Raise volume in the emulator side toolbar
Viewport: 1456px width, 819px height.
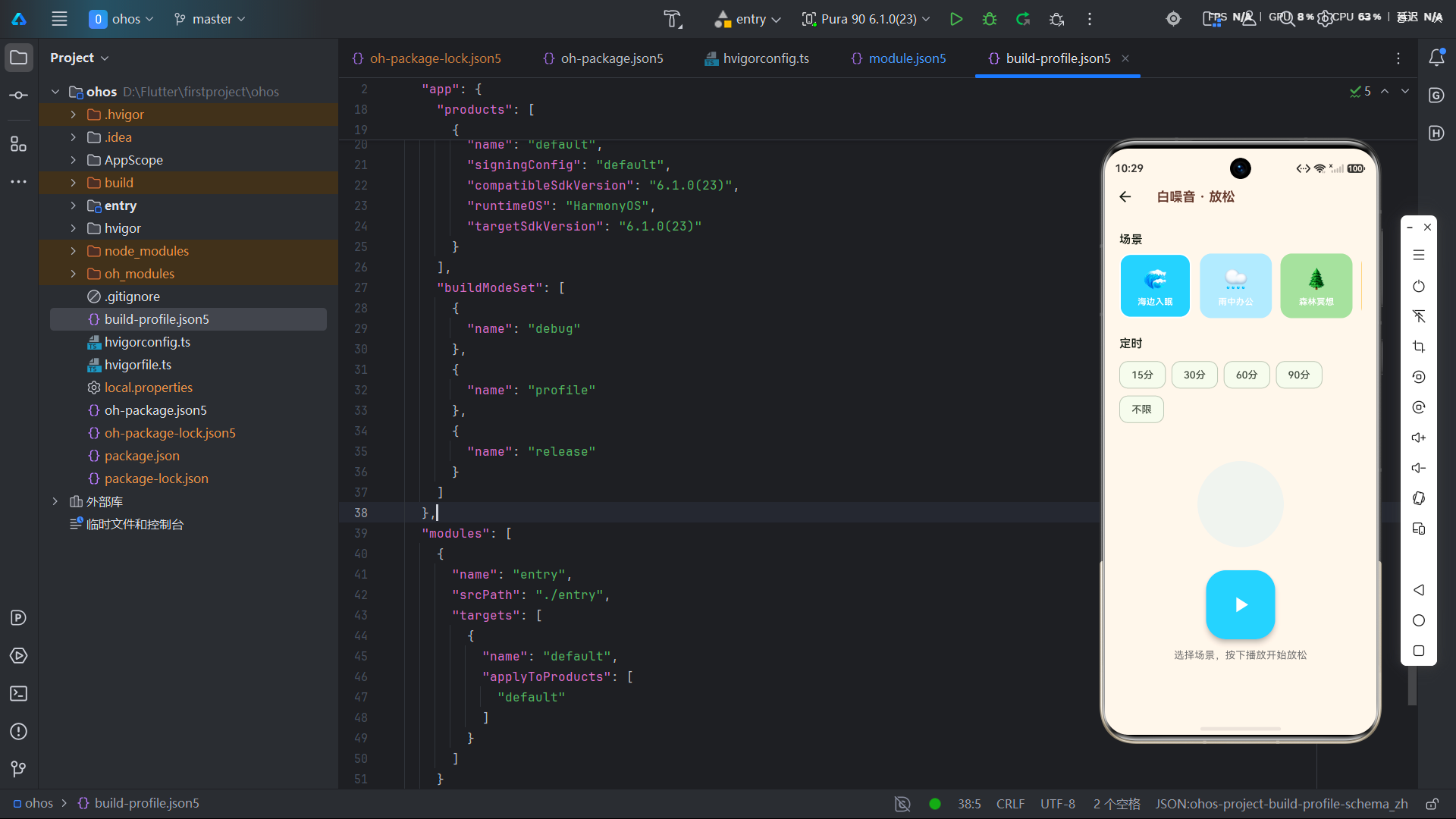coord(1419,438)
